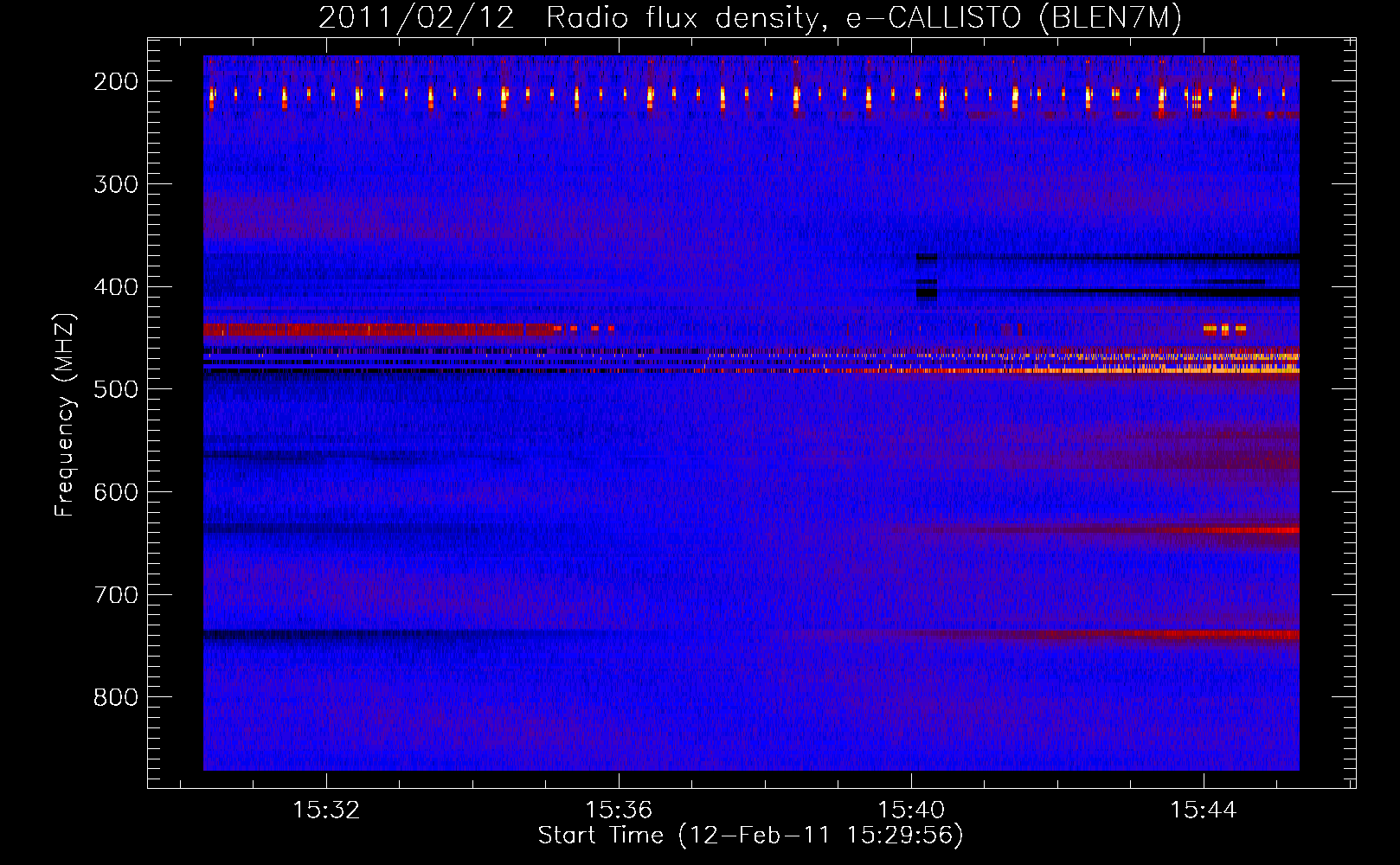Click the 15:40 time tick label
This screenshot has height=865, width=1400.
click(x=911, y=810)
